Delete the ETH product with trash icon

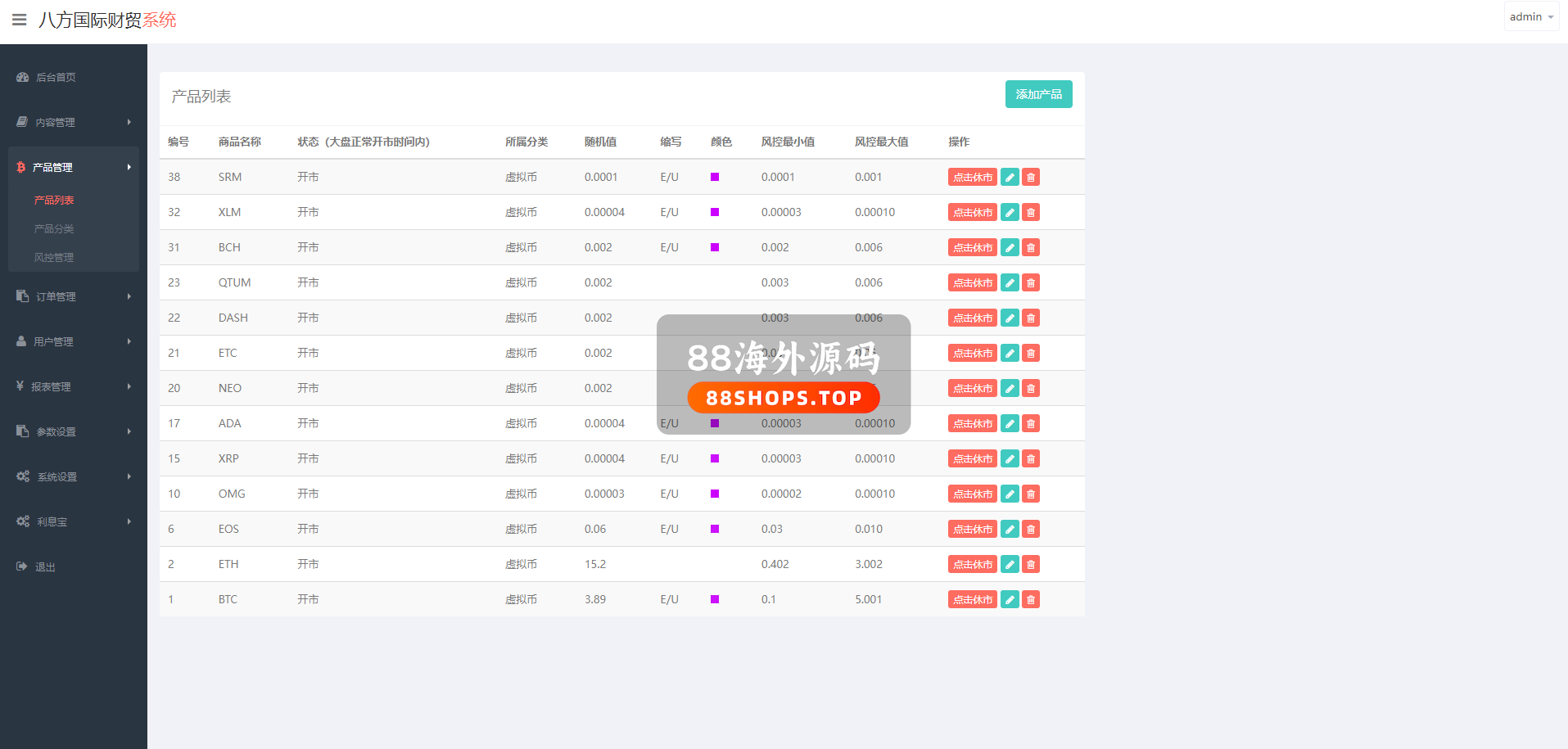click(x=1031, y=564)
